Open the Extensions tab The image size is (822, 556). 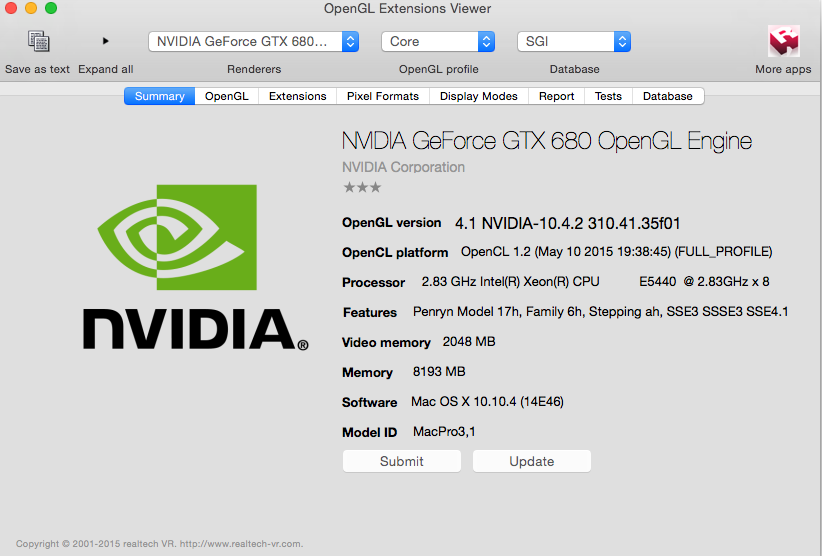pyautogui.click(x=297, y=96)
